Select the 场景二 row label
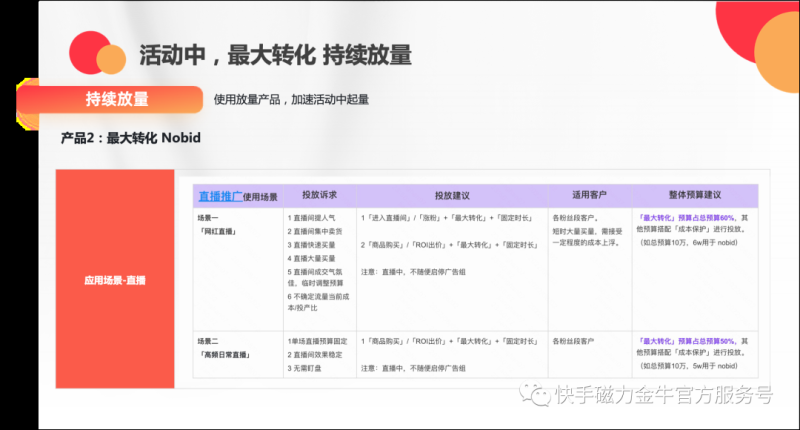 pos(208,341)
